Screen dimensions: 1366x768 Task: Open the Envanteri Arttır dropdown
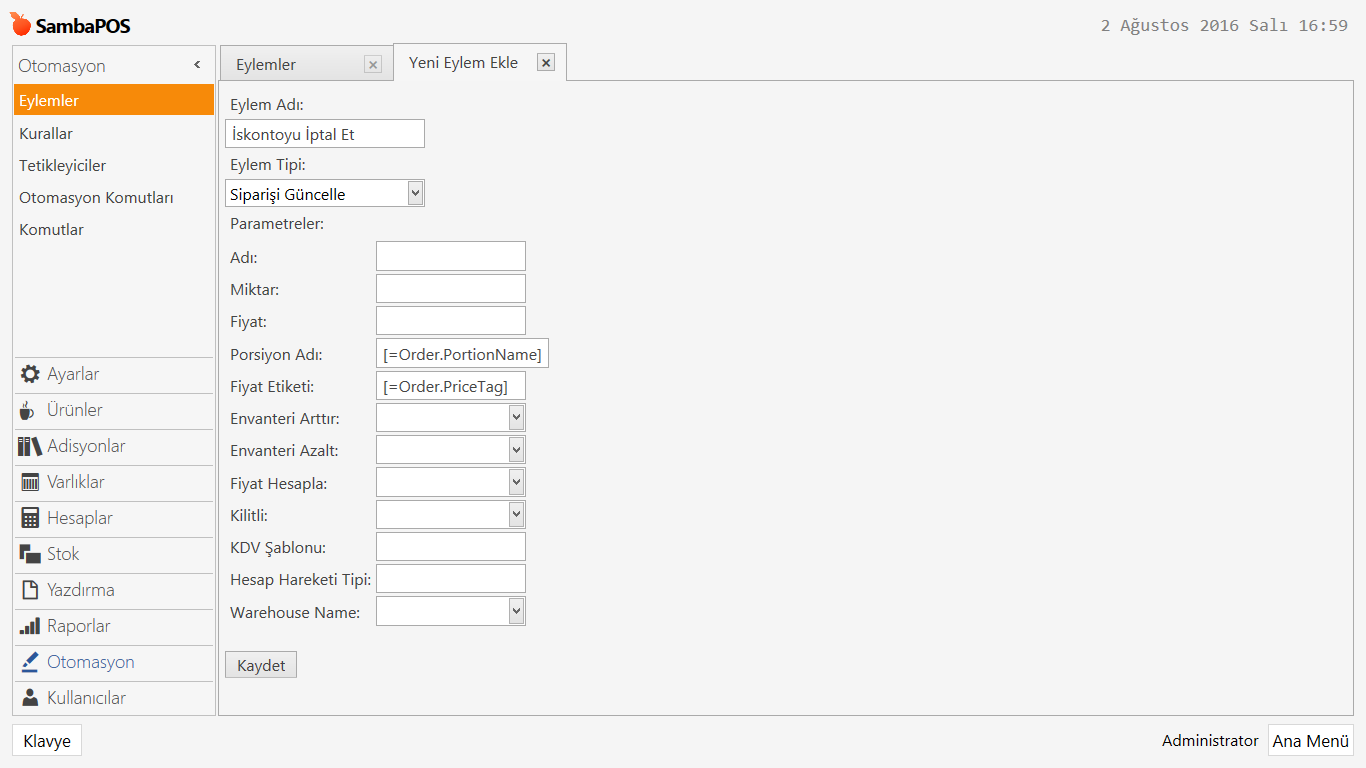pyautogui.click(x=516, y=417)
